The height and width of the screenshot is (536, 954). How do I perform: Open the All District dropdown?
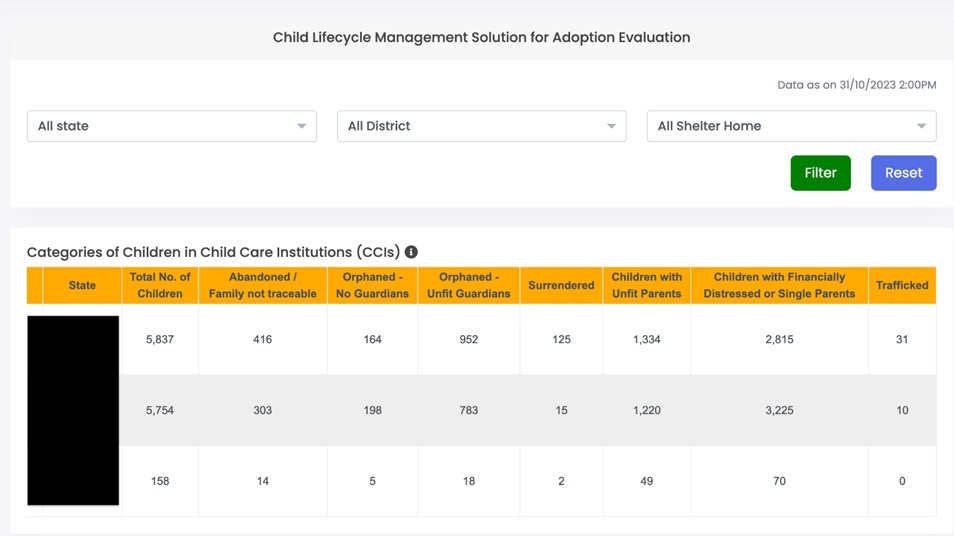point(481,126)
